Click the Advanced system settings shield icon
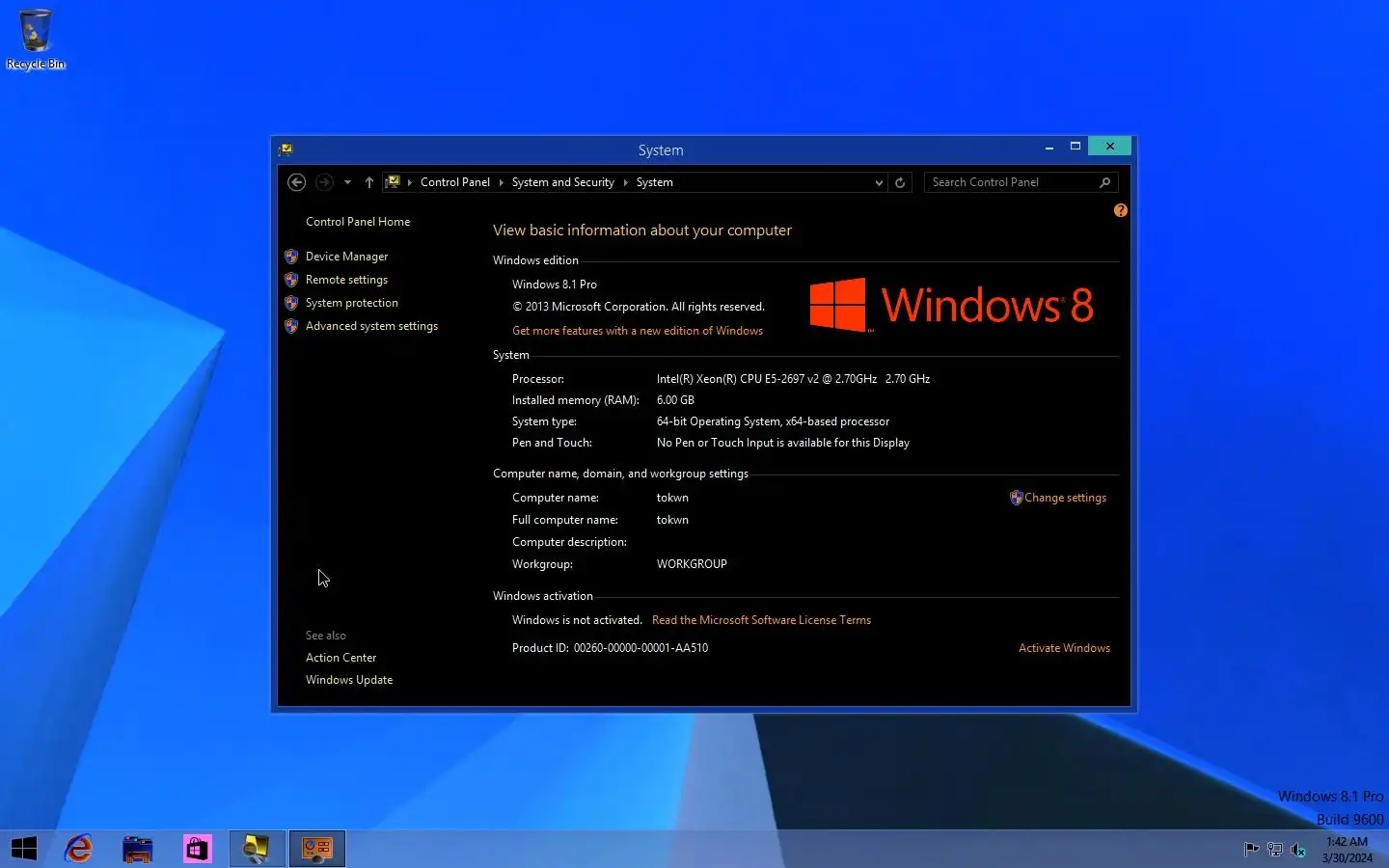Image resolution: width=1389 pixels, height=868 pixels. pyautogui.click(x=291, y=326)
